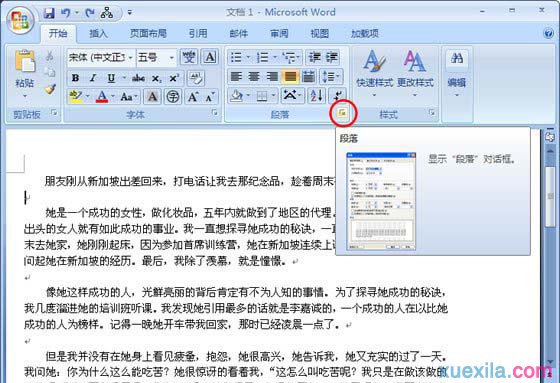Shrink the font size
Screen dimensions: 560x383
[x=210, y=96]
